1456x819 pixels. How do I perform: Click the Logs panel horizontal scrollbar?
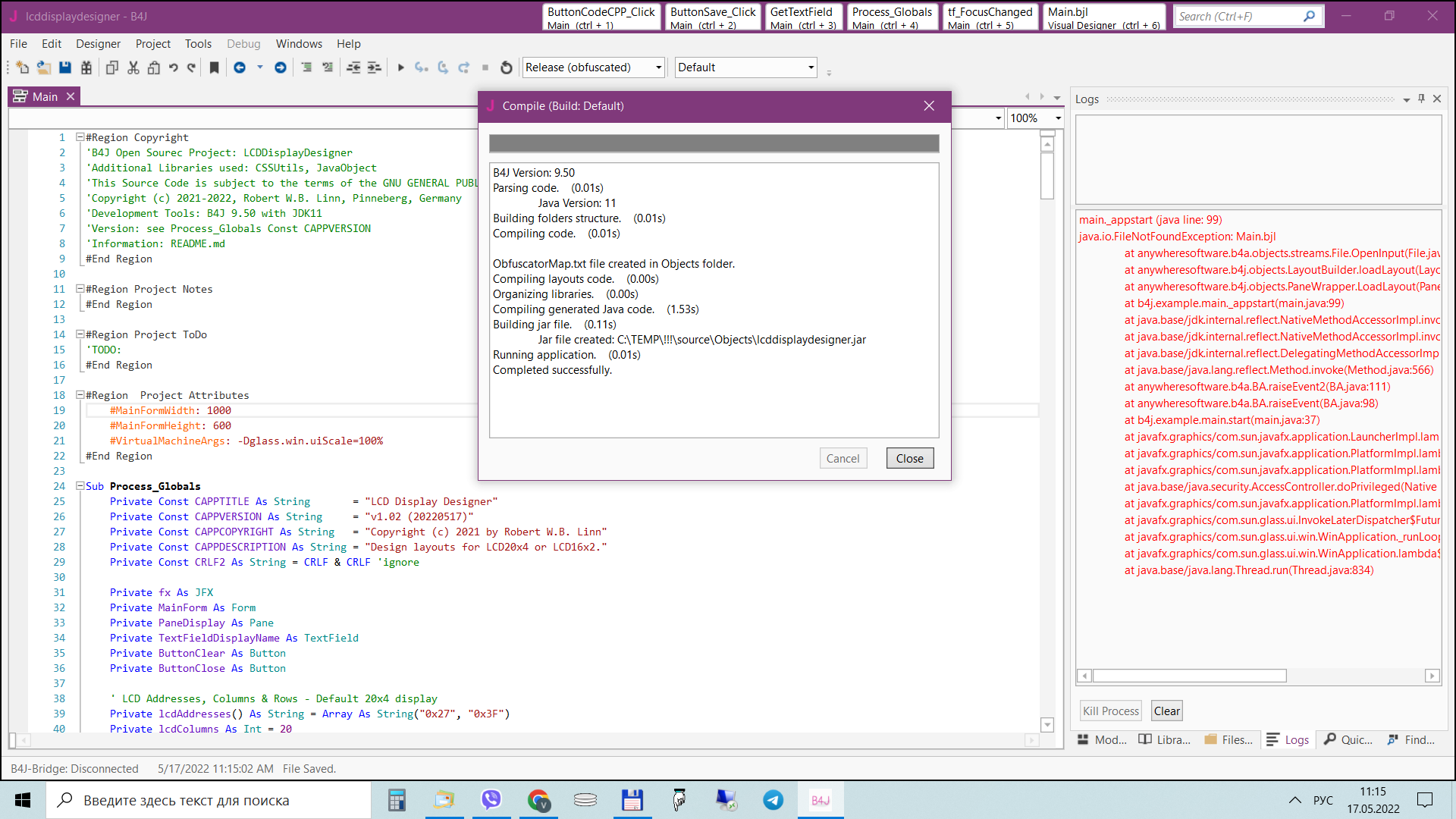tap(1189, 676)
